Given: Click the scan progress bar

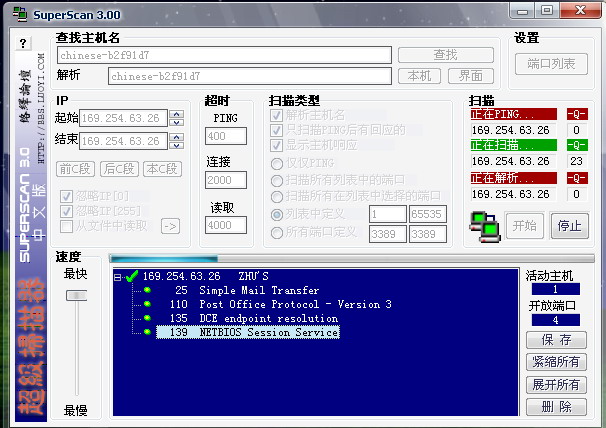Looking at the screenshot, I should tap(352, 258).
